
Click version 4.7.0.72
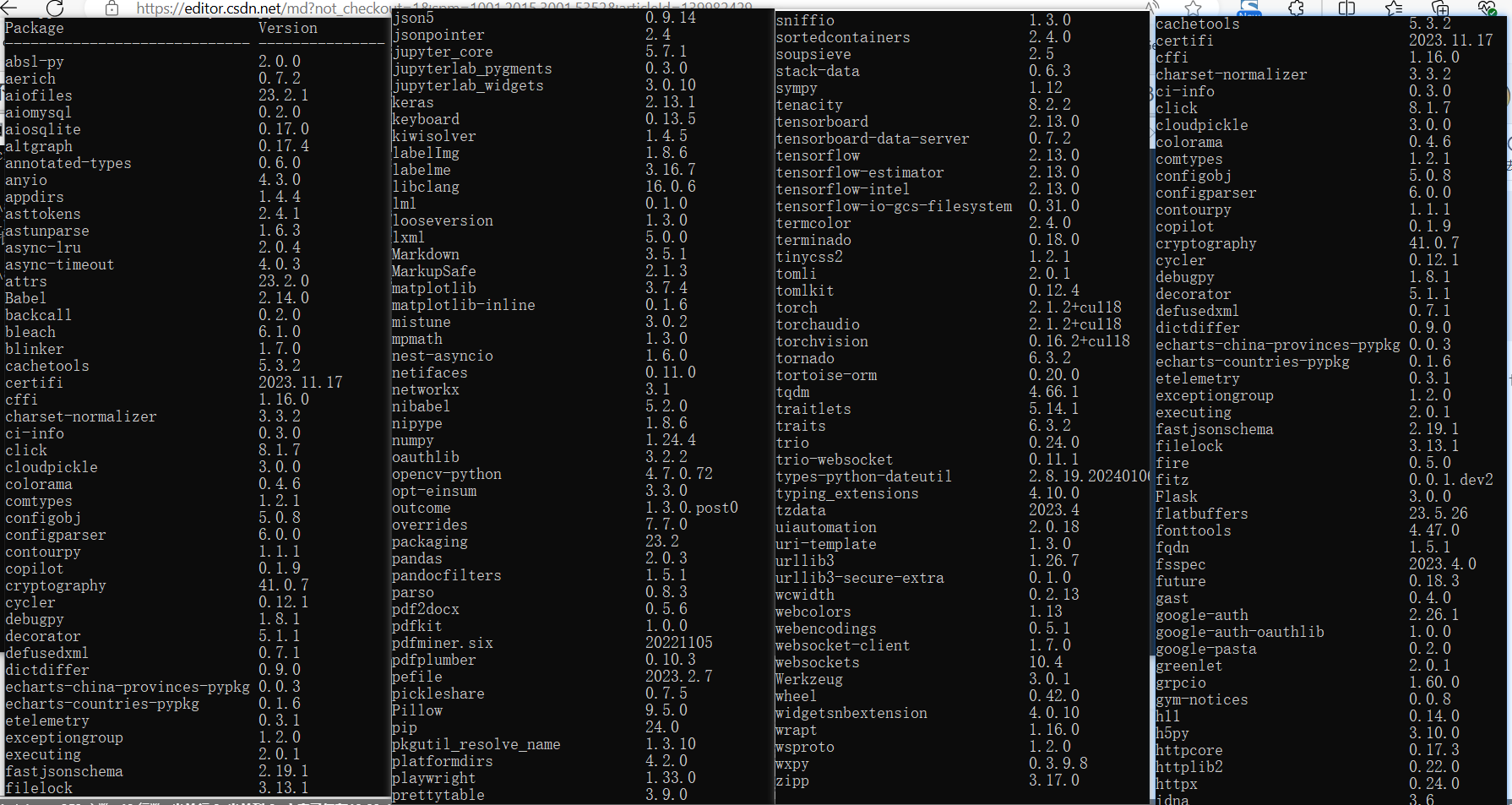click(x=679, y=474)
